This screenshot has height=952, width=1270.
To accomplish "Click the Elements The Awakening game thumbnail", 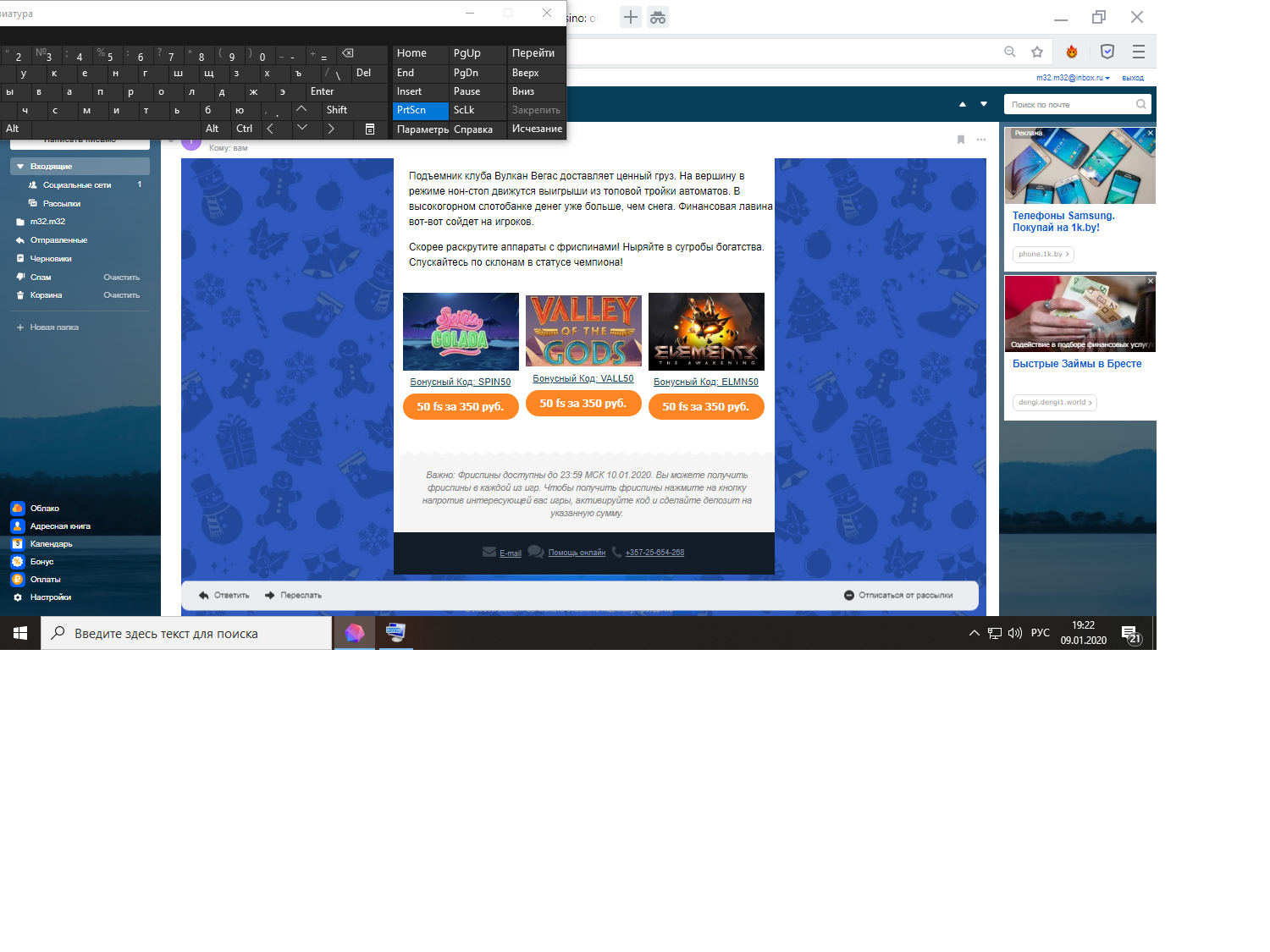I will tap(706, 332).
